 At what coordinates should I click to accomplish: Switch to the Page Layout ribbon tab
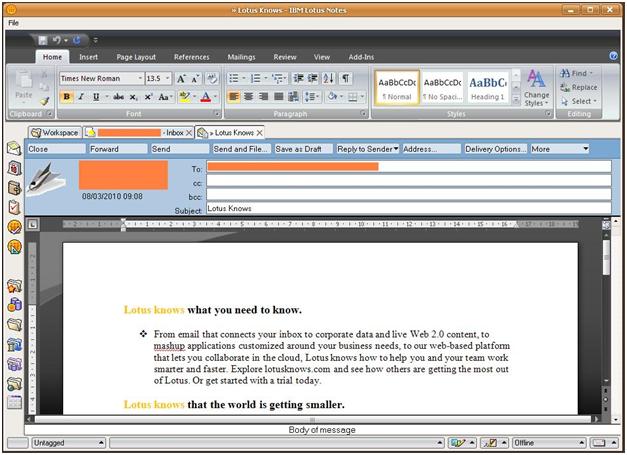(x=136, y=57)
